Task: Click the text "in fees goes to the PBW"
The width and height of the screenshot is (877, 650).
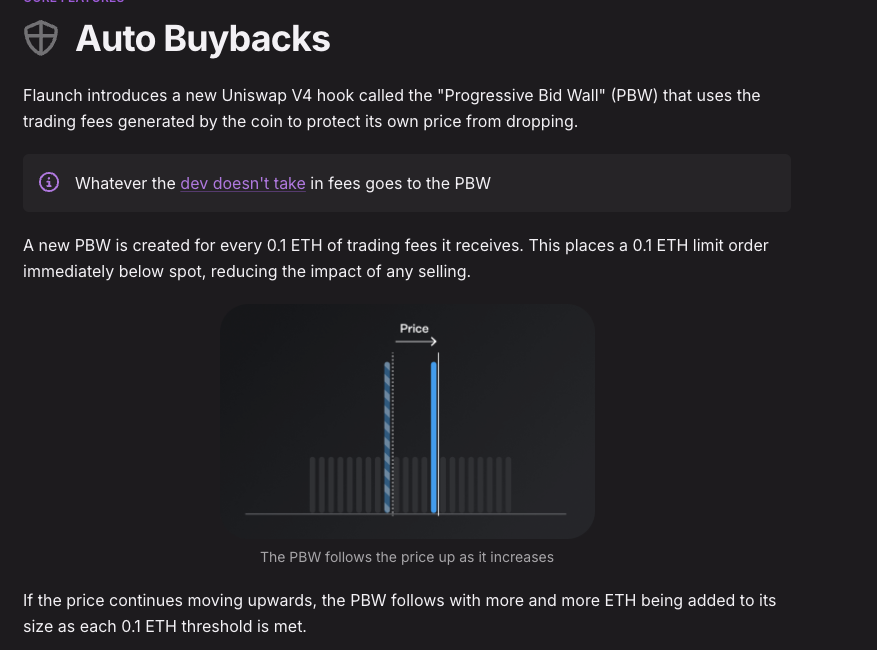Action: coord(400,183)
